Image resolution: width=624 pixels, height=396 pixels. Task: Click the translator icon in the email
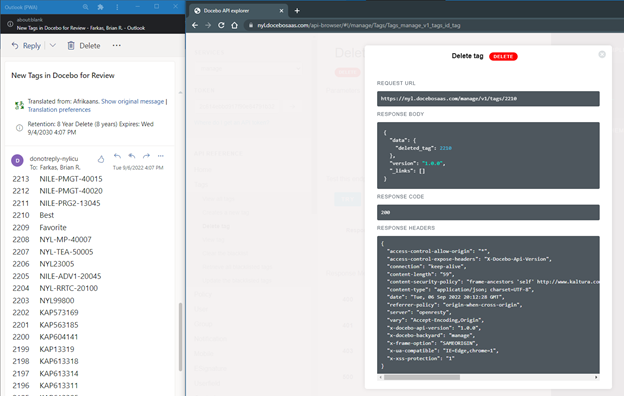coord(19,105)
